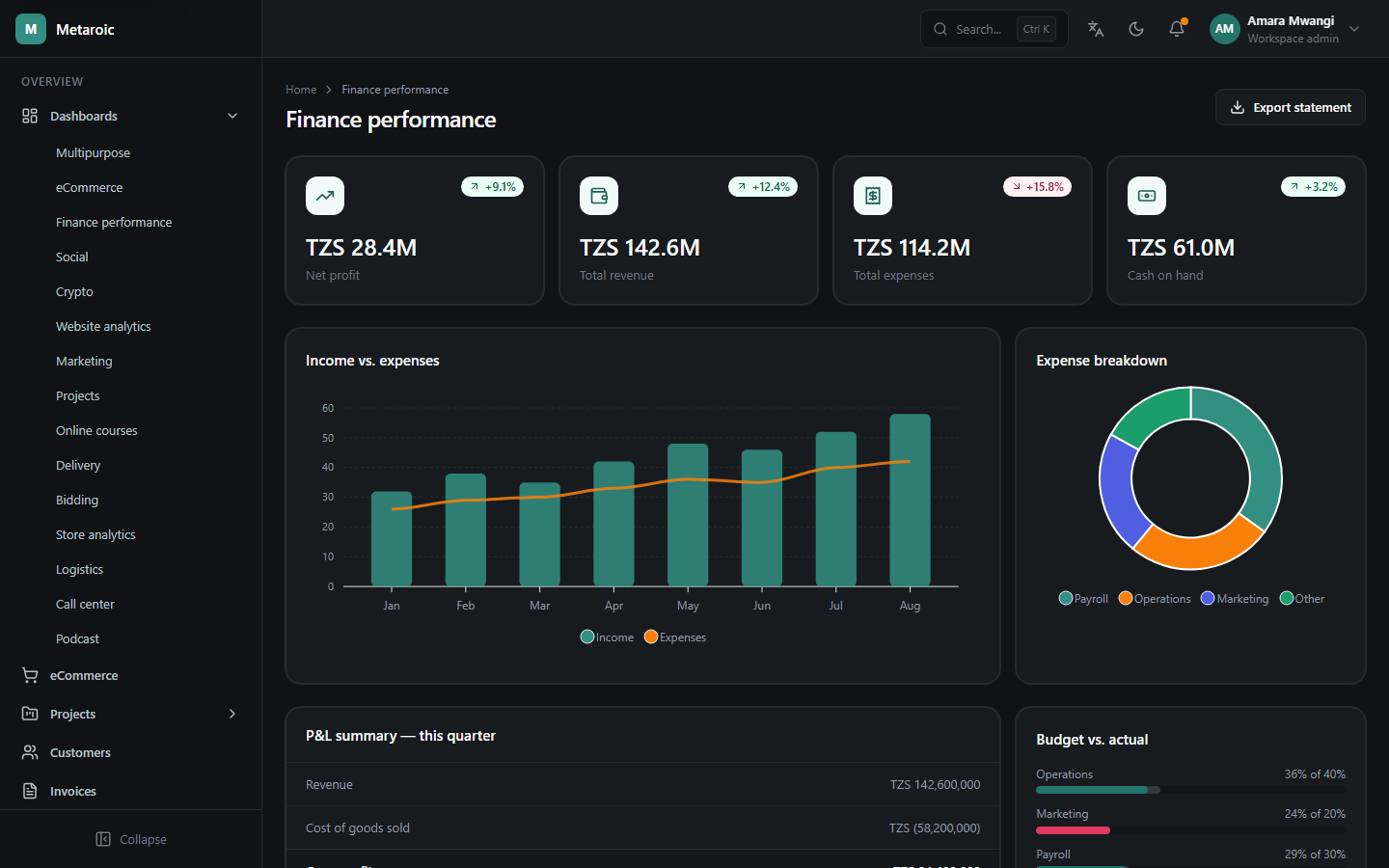The image size is (1389, 868).
Task: Click the Jan income bar
Action: point(392,538)
